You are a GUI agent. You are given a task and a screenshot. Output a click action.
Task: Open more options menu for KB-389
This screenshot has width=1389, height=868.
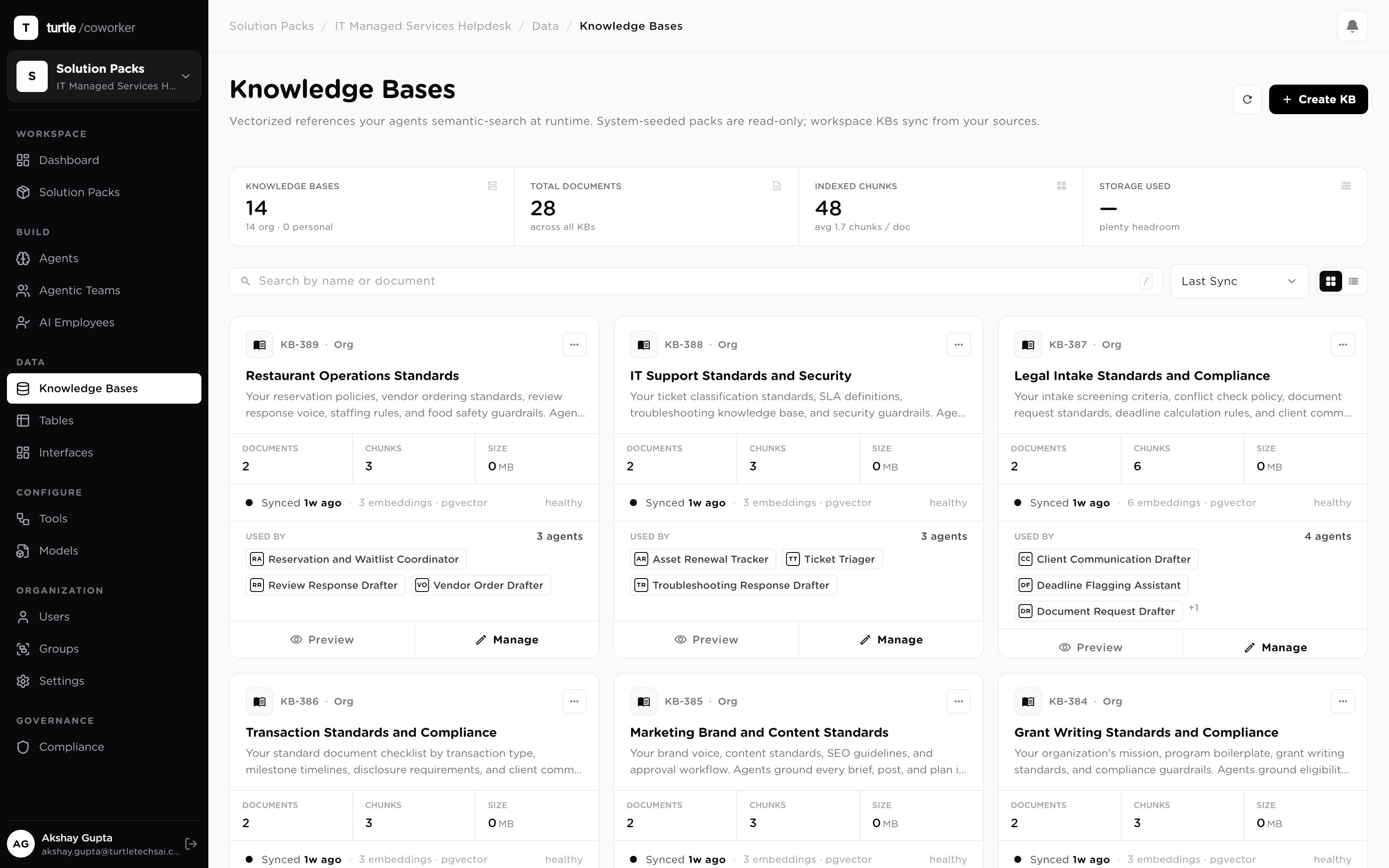point(574,345)
